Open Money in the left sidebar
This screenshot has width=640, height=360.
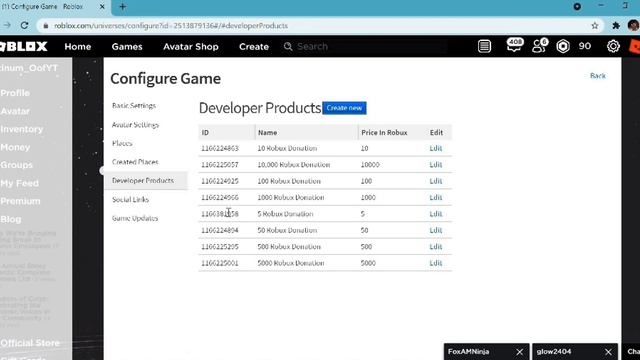point(15,147)
